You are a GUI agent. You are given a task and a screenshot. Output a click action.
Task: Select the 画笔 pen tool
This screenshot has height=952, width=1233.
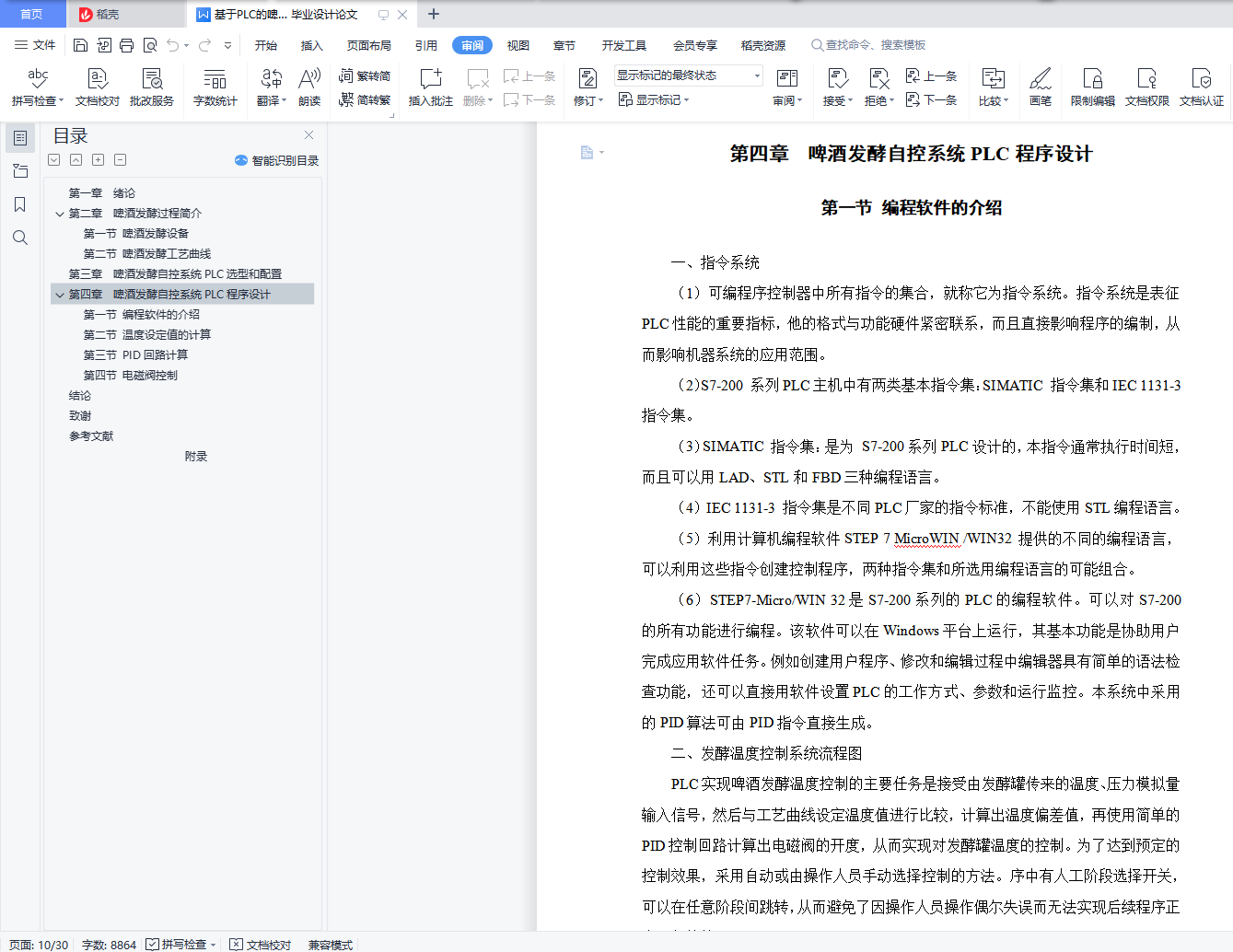pyautogui.click(x=1041, y=87)
